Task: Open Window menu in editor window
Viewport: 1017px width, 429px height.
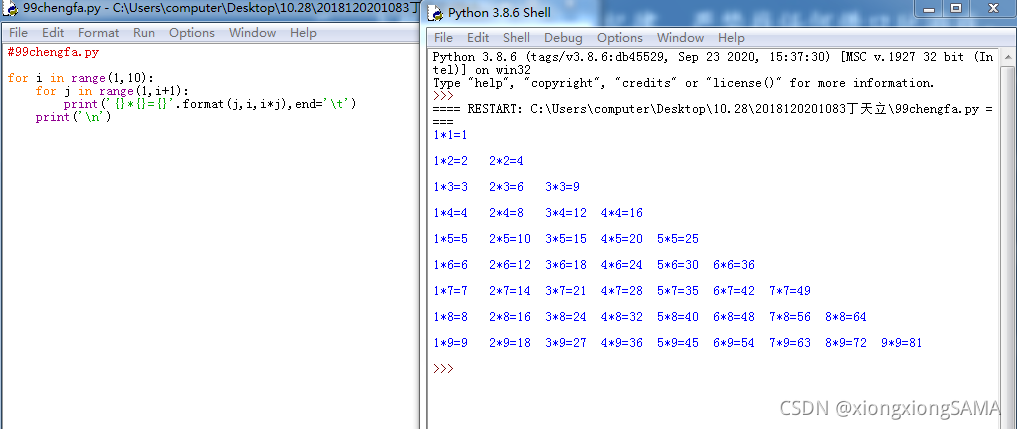Action: pyautogui.click(x=252, y=32)
